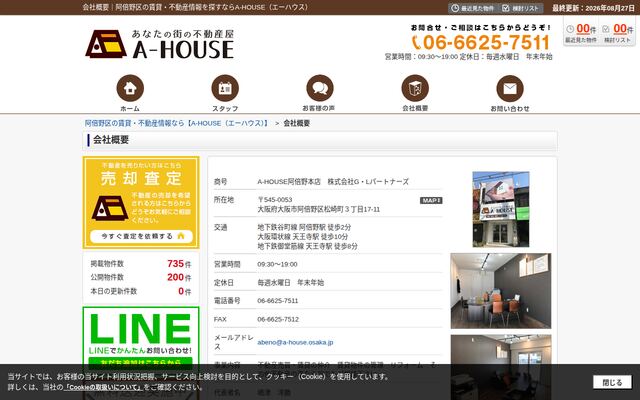The image size is (640, 400).
Task: View the storefront exterior photo
Action: [501, 209]
